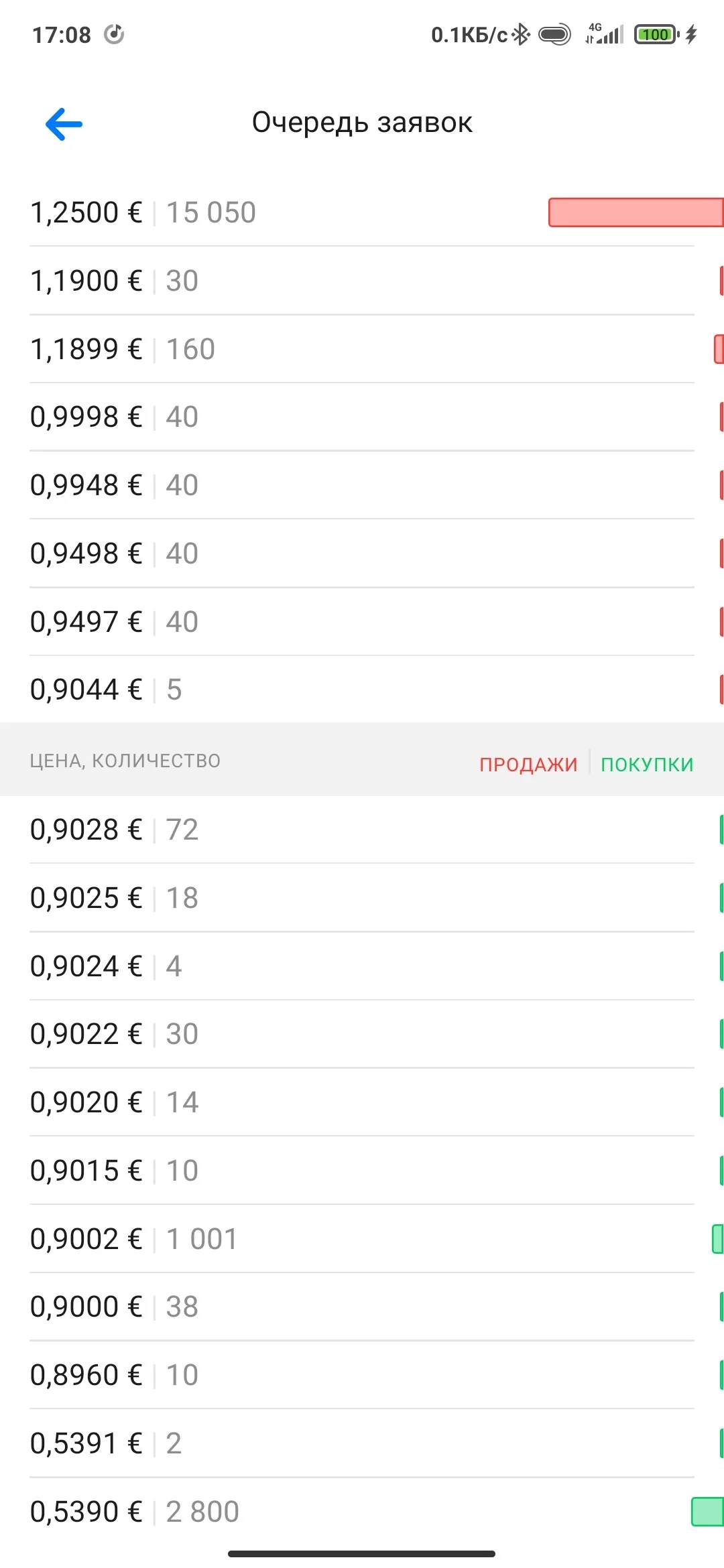The height and width of the screenshot is (1568, 724).
Task: Pick the best ask price 0,9044 €
Action: pyautogui.click(x=86, y=690)
